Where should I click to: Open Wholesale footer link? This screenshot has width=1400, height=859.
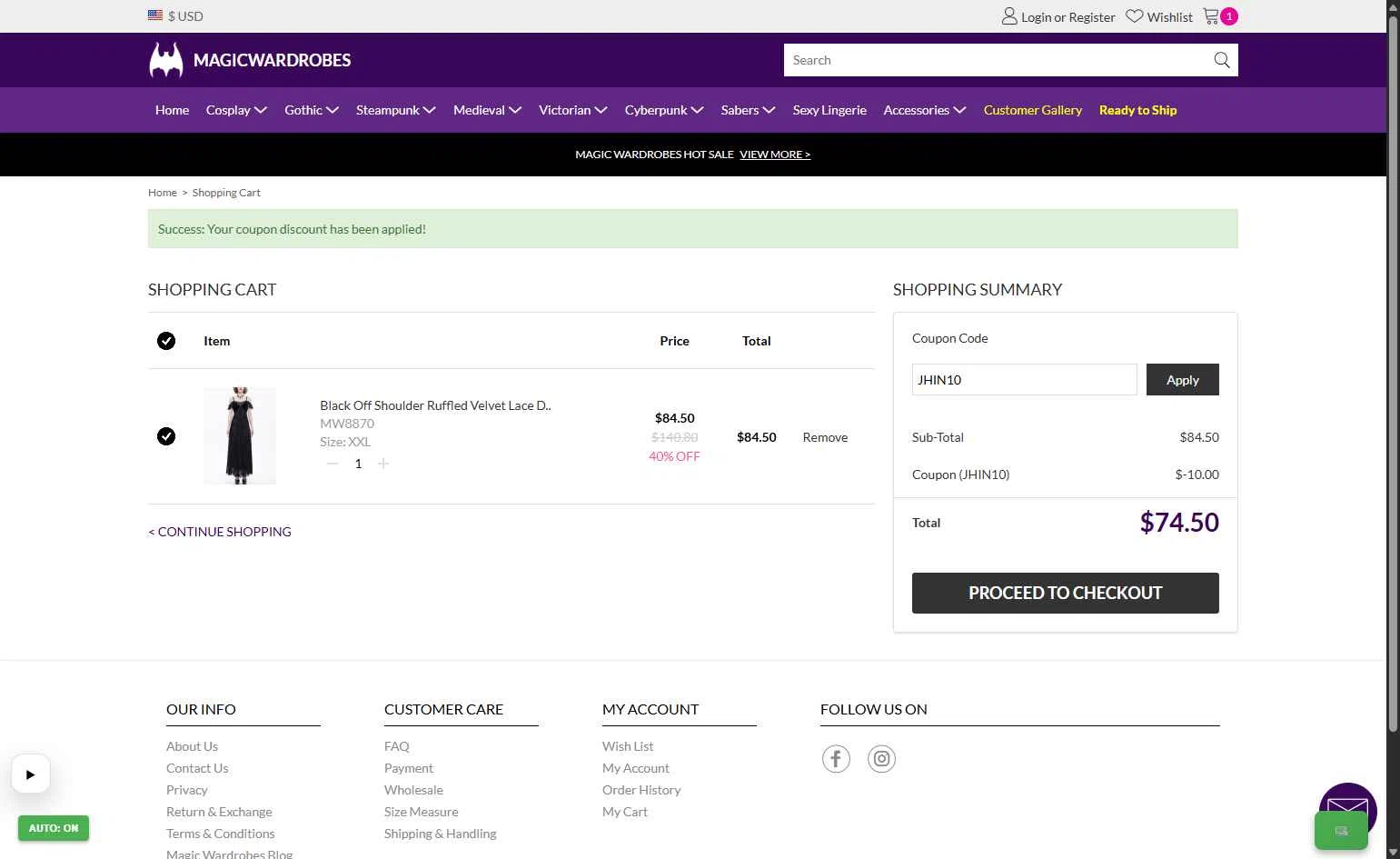pos(413,790)
